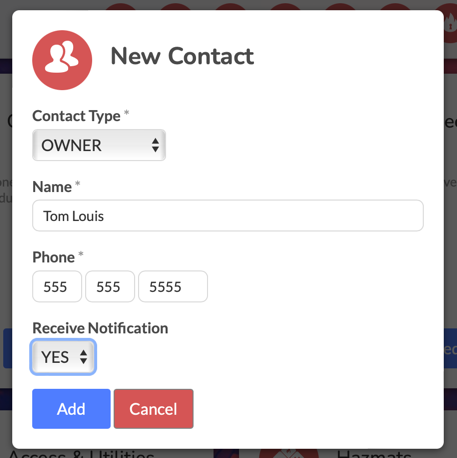Select the phone box containing 5555
This screenshot has width=457, height=458.
pyautogui.click(x=173, y=286)
